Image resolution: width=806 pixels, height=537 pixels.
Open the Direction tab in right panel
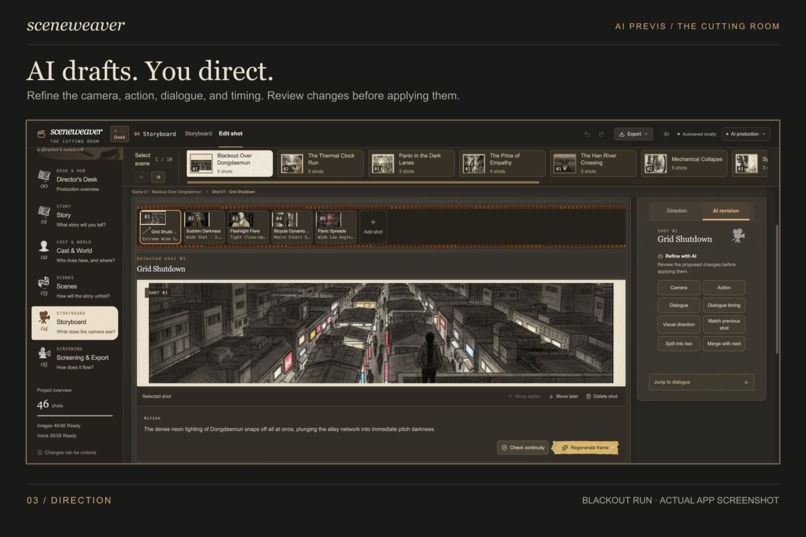676,211
